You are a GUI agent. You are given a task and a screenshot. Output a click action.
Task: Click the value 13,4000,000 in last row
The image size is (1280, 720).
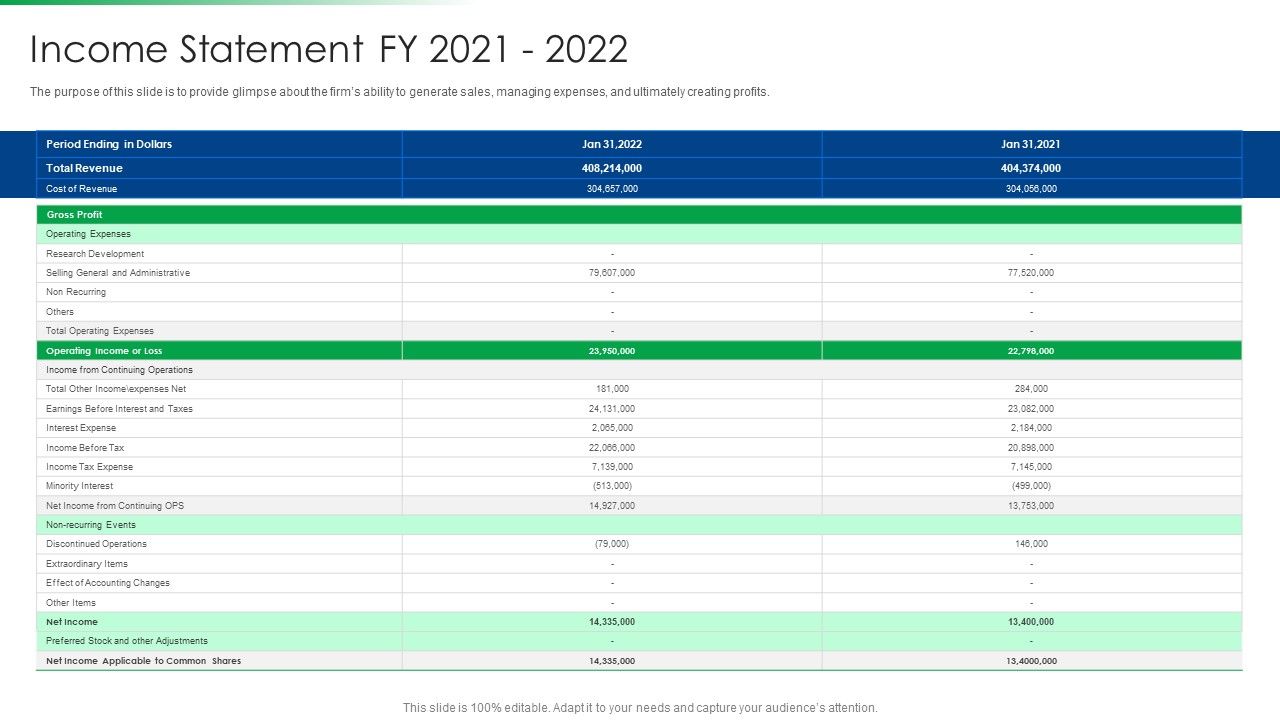point(1031,661)
